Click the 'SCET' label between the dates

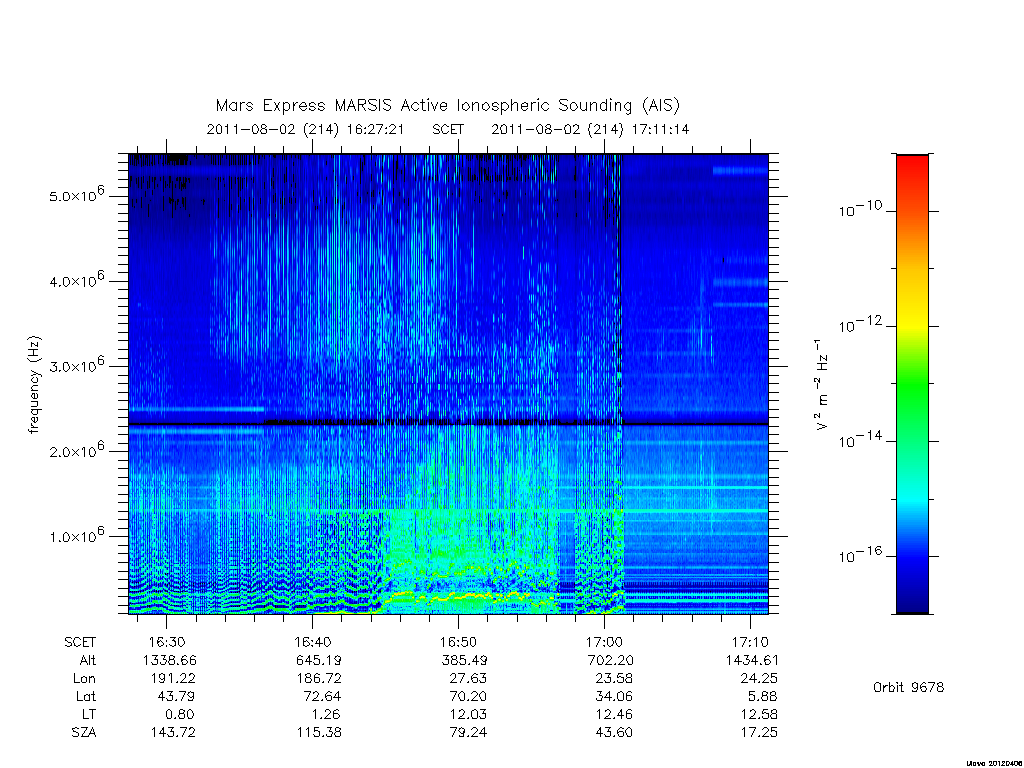448,129
